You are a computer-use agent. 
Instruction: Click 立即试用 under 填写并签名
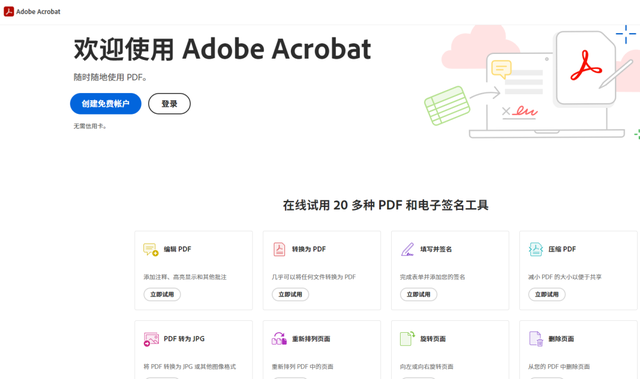(418, 294)
